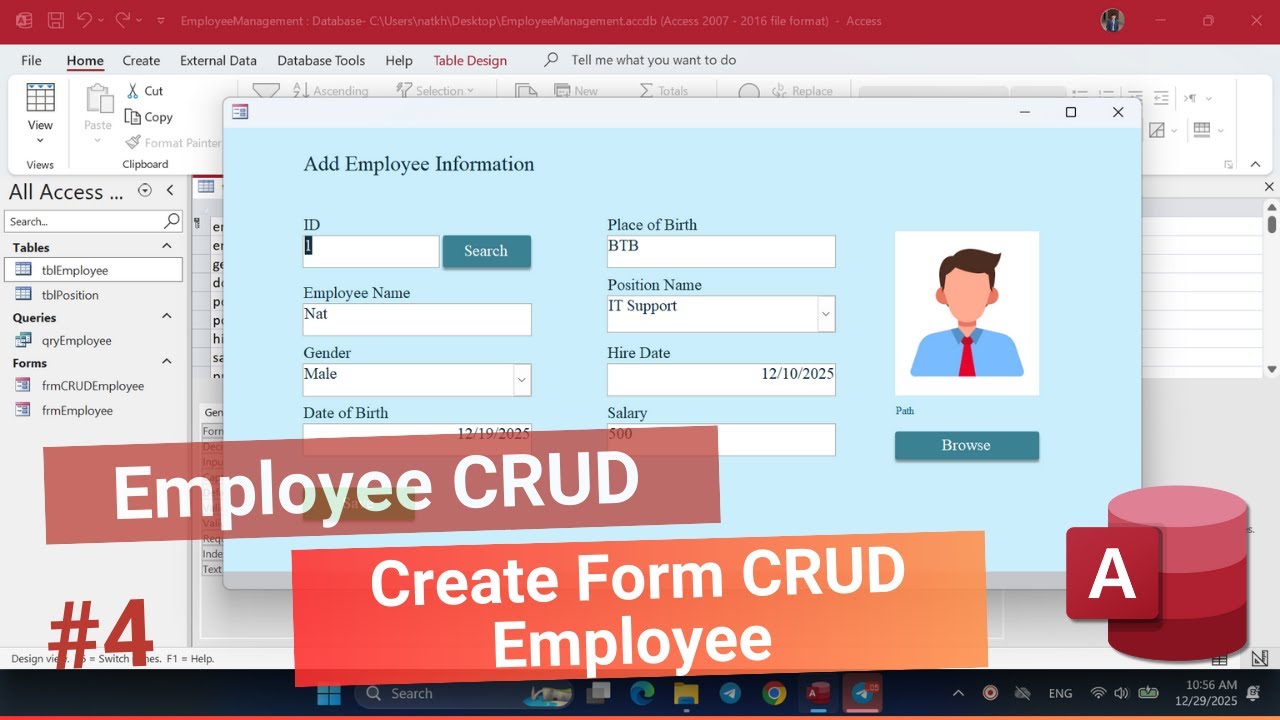Screen dimensions: 1280x720
Task: Click the Wi-Fi network tray icon
Action: click(1098, 693)
